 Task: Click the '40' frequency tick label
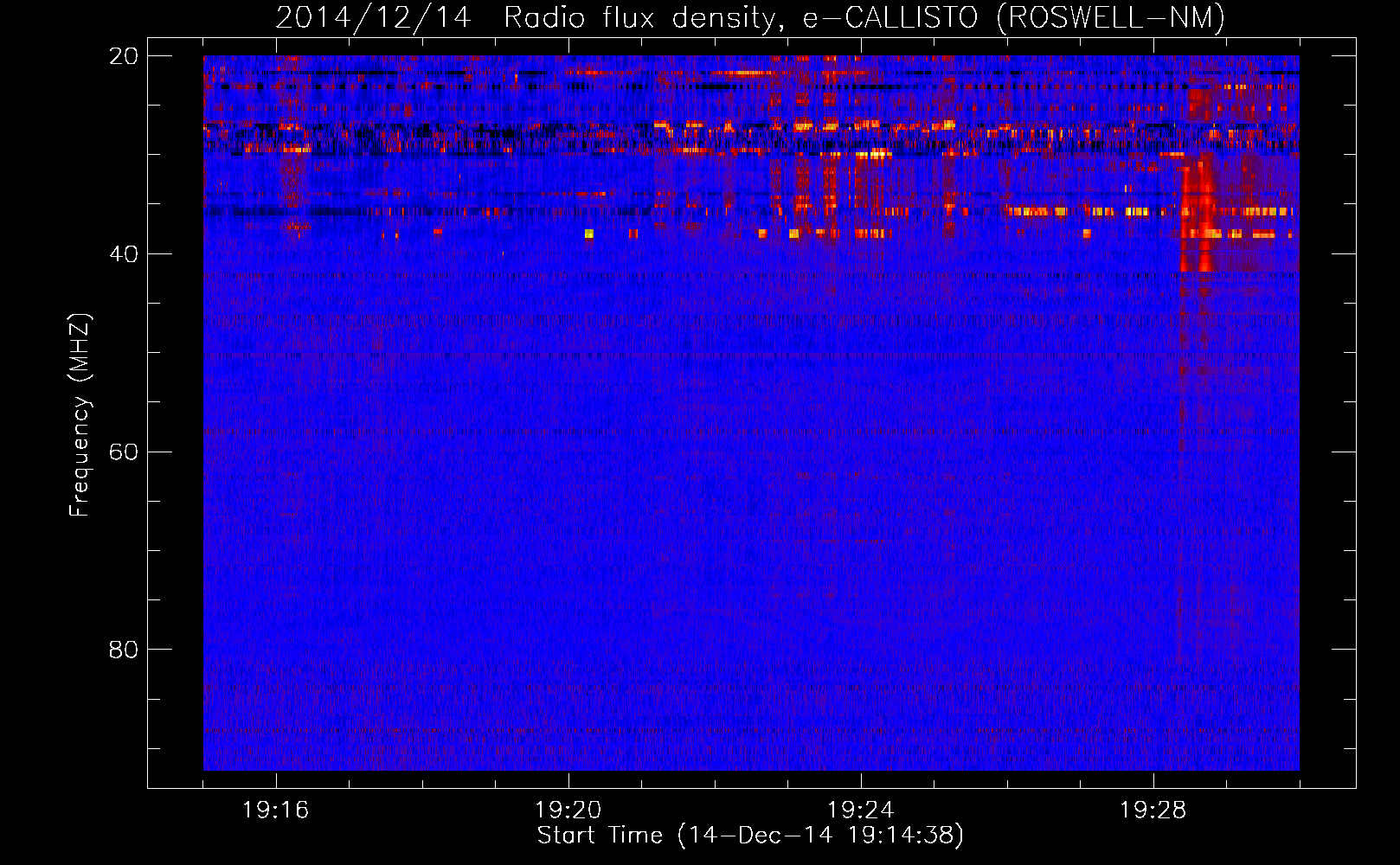click(x=123, y=254)
